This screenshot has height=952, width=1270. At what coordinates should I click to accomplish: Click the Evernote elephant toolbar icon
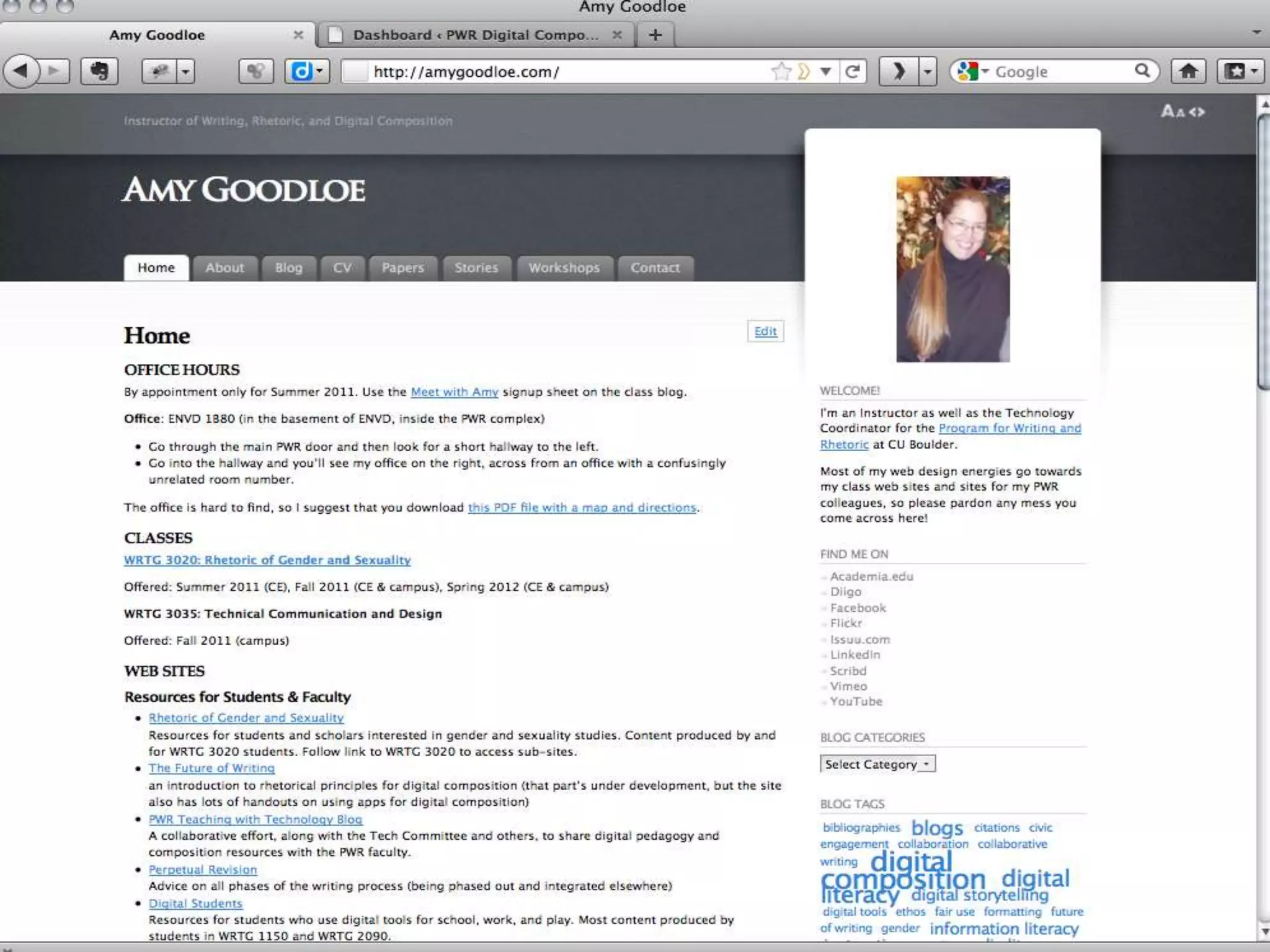pyautogui.click(x=99, y=71)
